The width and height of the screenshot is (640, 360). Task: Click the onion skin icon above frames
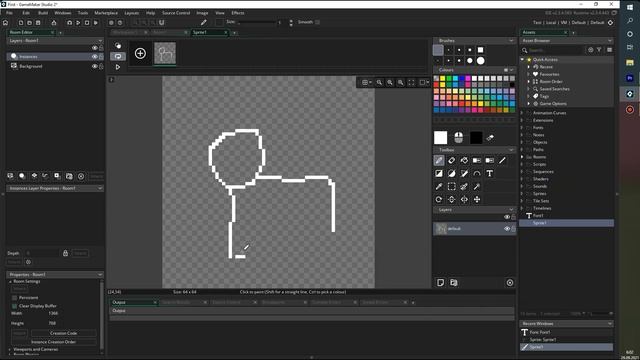point(118,45)
